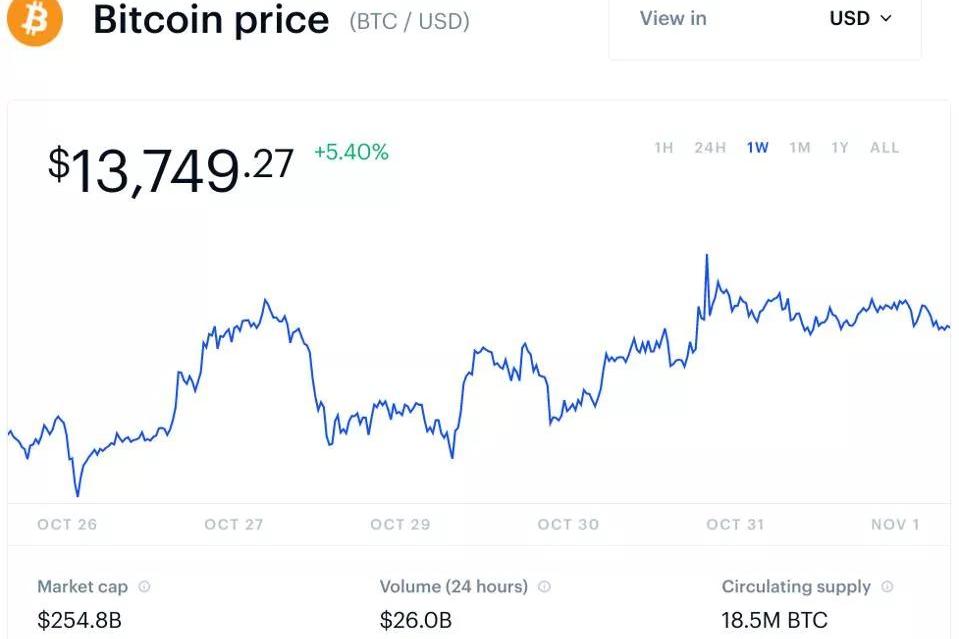The width and height of the screenshot is (959, 639).
Task: Click the Bitcoin price heading
Action: tap(211, 20)
